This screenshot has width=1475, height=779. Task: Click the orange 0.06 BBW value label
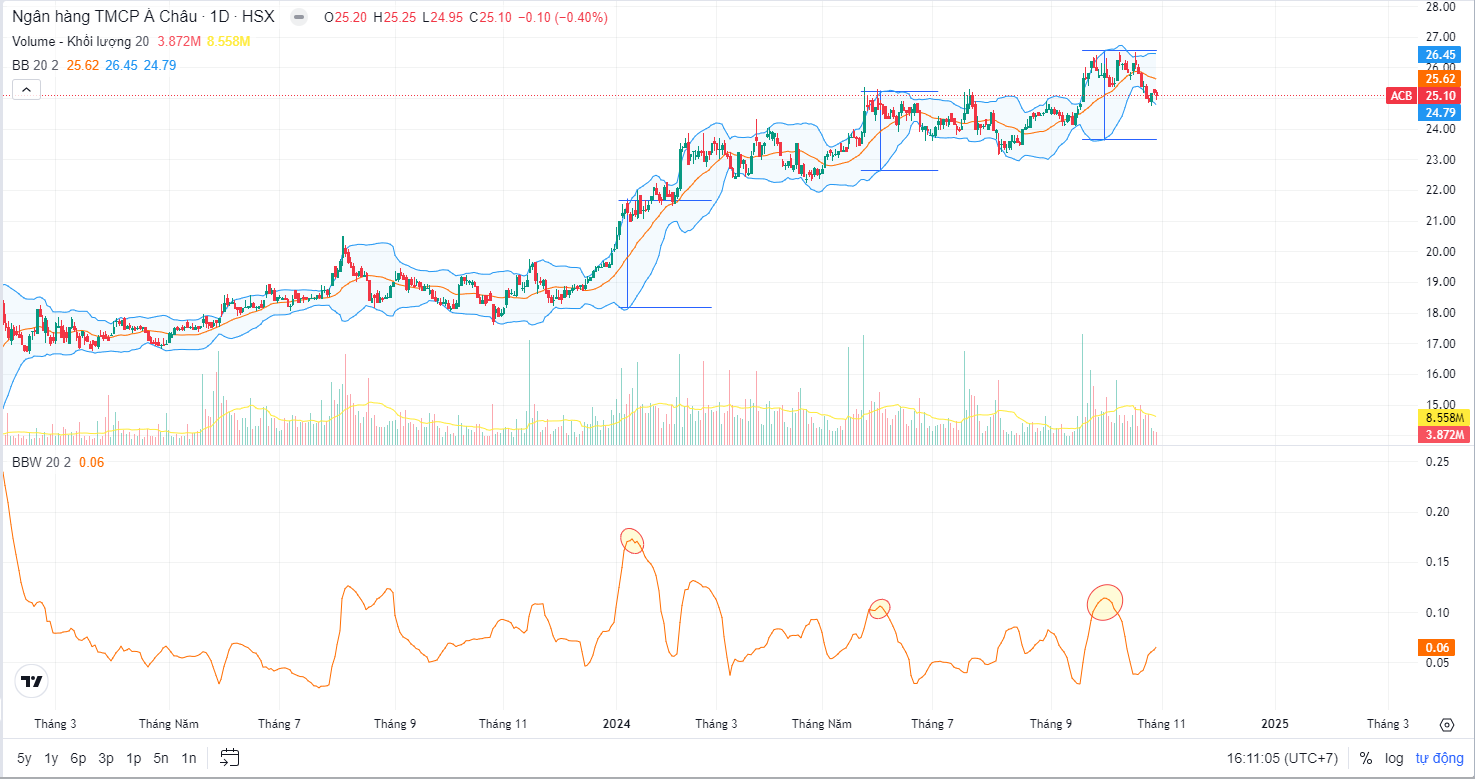[x=1436, y=648]
